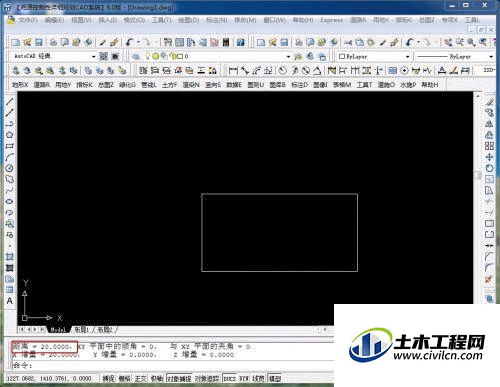
Task: Select the Circle draw tool
Action: (10, 168)
